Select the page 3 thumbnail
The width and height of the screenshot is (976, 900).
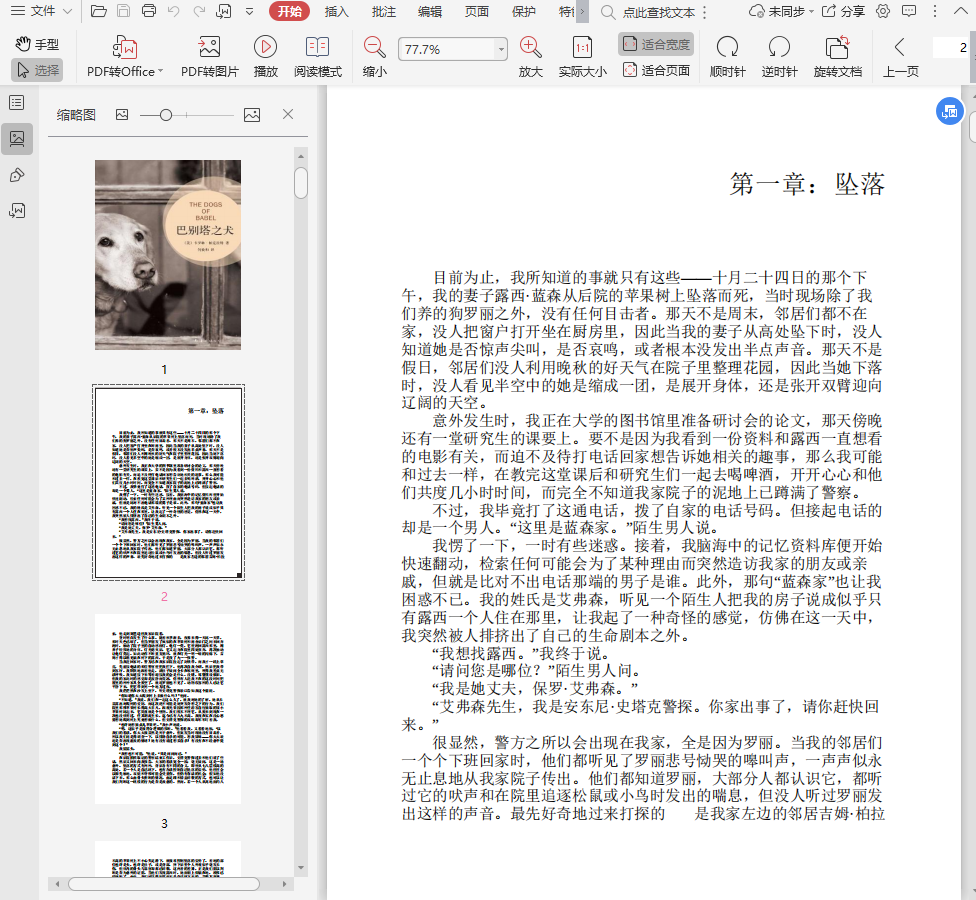click(x=168, y=709)
